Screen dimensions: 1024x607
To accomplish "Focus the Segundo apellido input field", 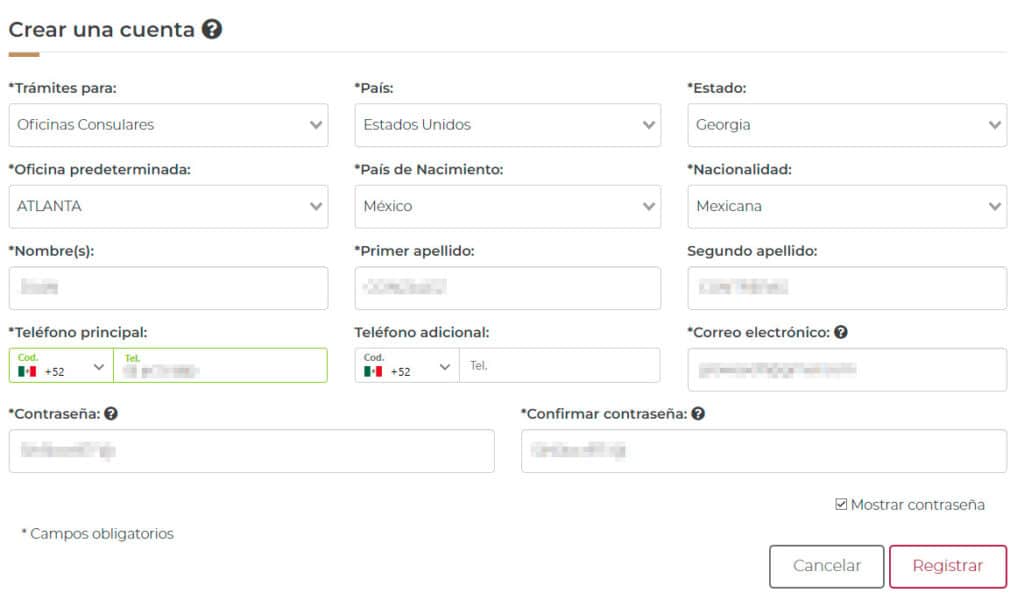I will coord(846,288).
